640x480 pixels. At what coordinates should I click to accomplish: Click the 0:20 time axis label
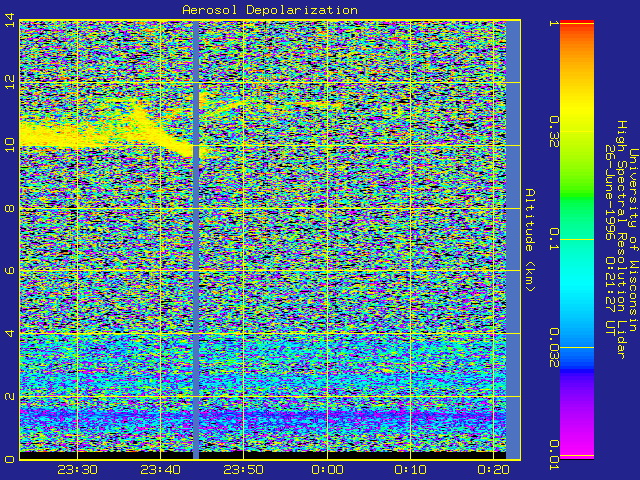(493, 470)
